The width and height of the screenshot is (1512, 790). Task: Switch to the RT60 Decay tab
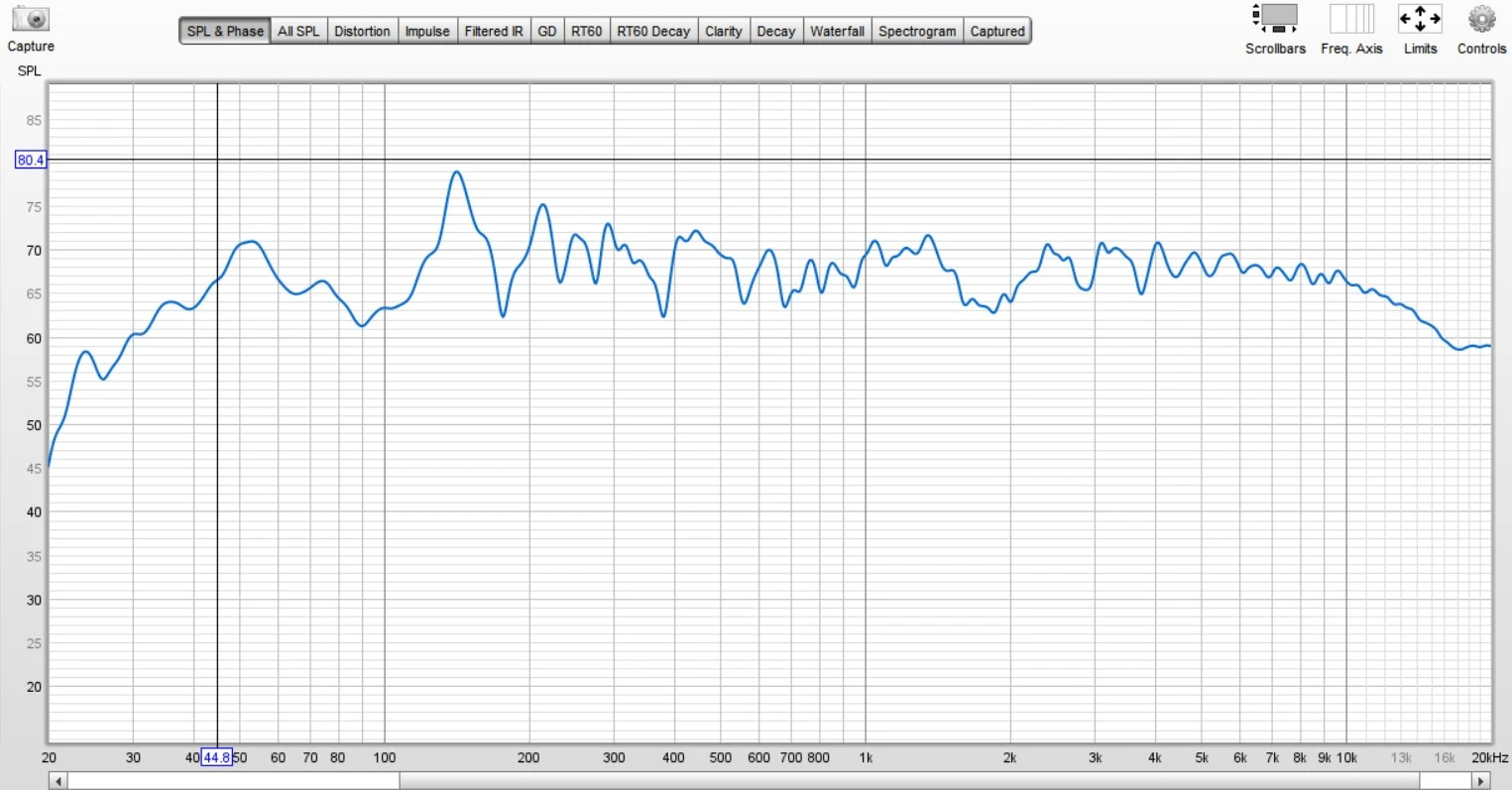[653, 31]
